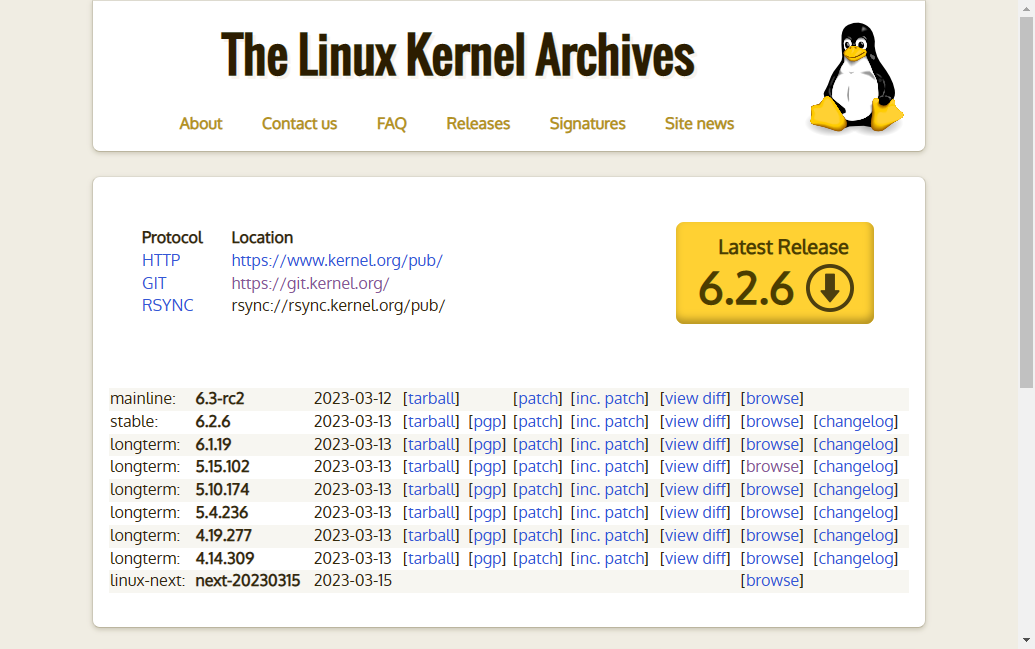The image size is (1035, 649).
Task: Browse the longterm 5.4.236 tree
Action: pyautogui.click(x=772, y=513)
